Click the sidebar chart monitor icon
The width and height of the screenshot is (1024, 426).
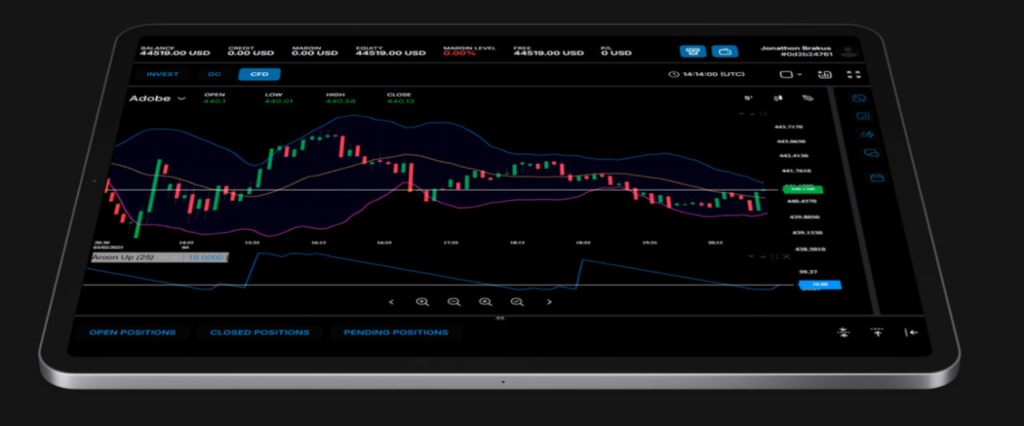coord(863,116)
